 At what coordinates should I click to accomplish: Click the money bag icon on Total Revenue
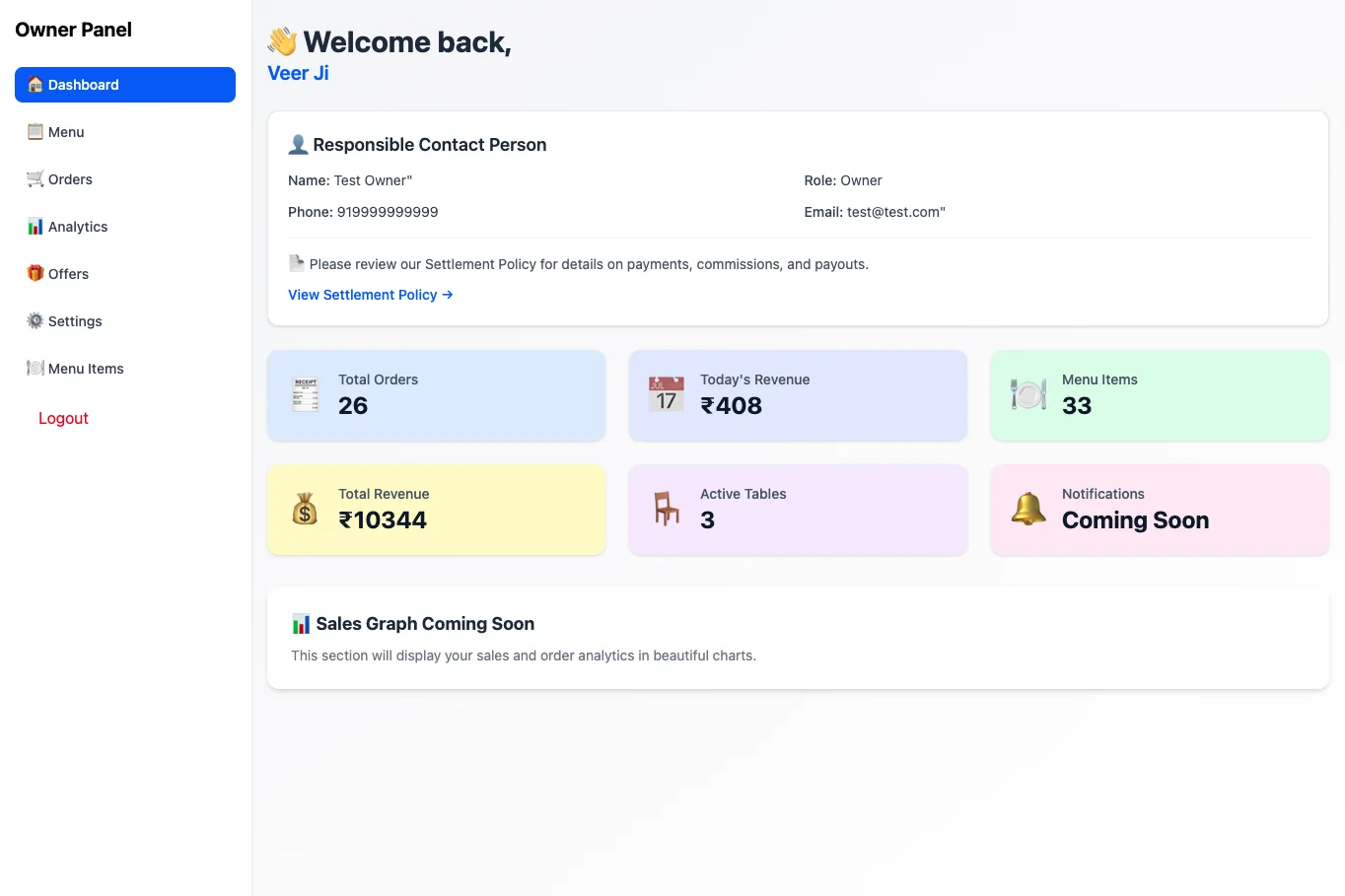coord(306,509)
